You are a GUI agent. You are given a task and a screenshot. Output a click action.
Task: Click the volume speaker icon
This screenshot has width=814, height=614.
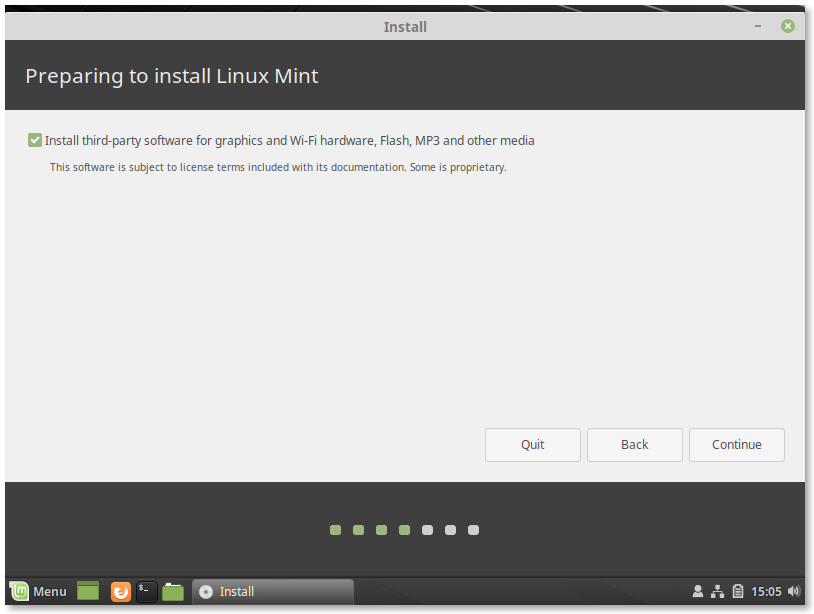[x=794, y=591]
